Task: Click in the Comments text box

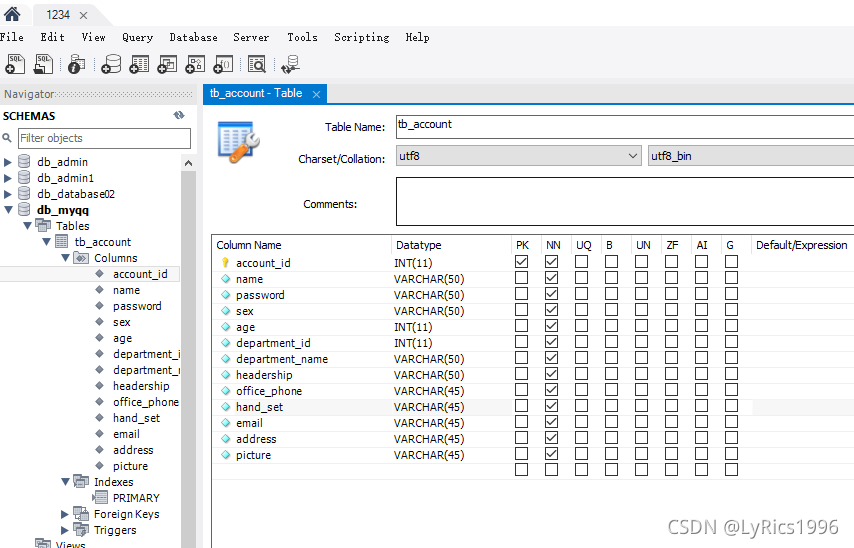Action: pos(625,201)
